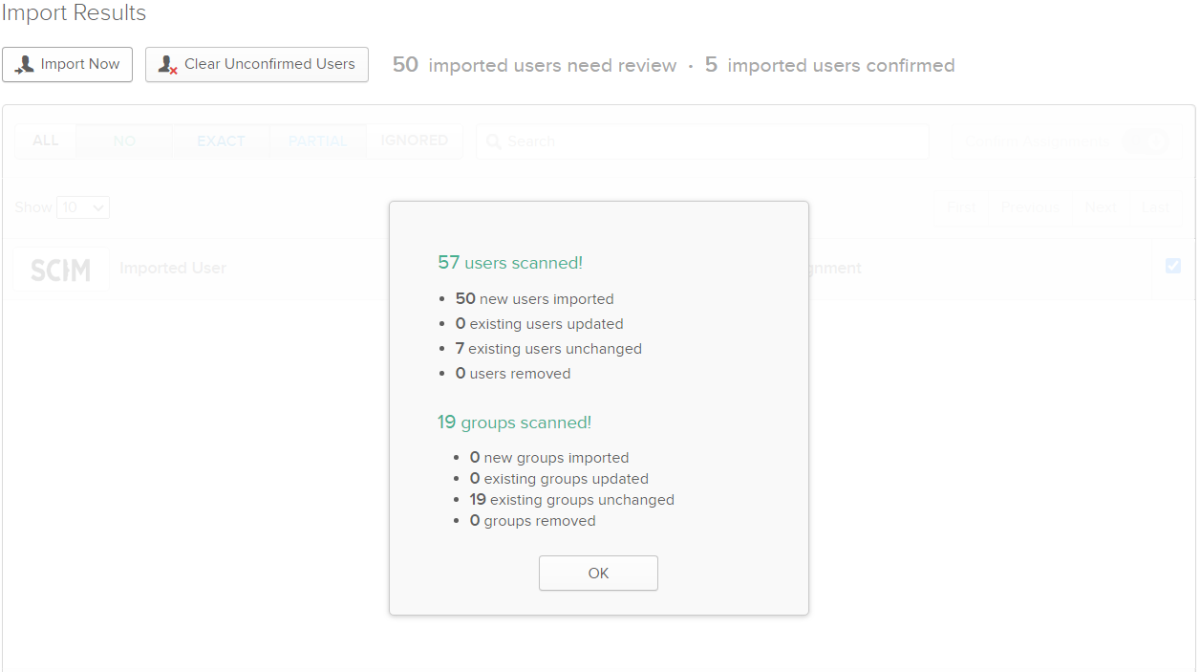Screen dimensions: 1200x672
Task: Go to the First page
Action: coord(961,207)
